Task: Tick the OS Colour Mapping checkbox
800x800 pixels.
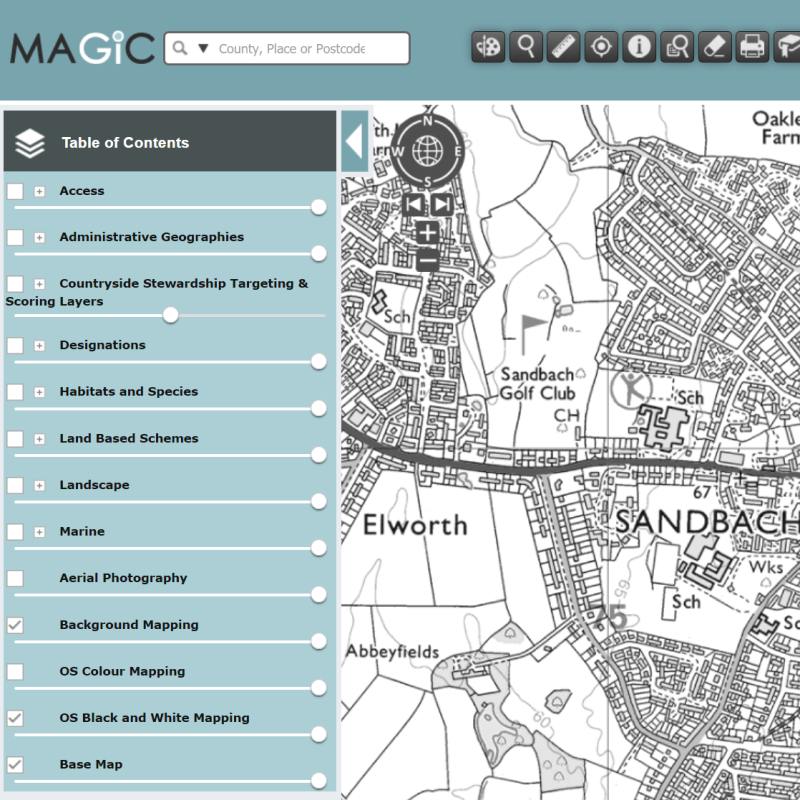Action: click(16, 671)
